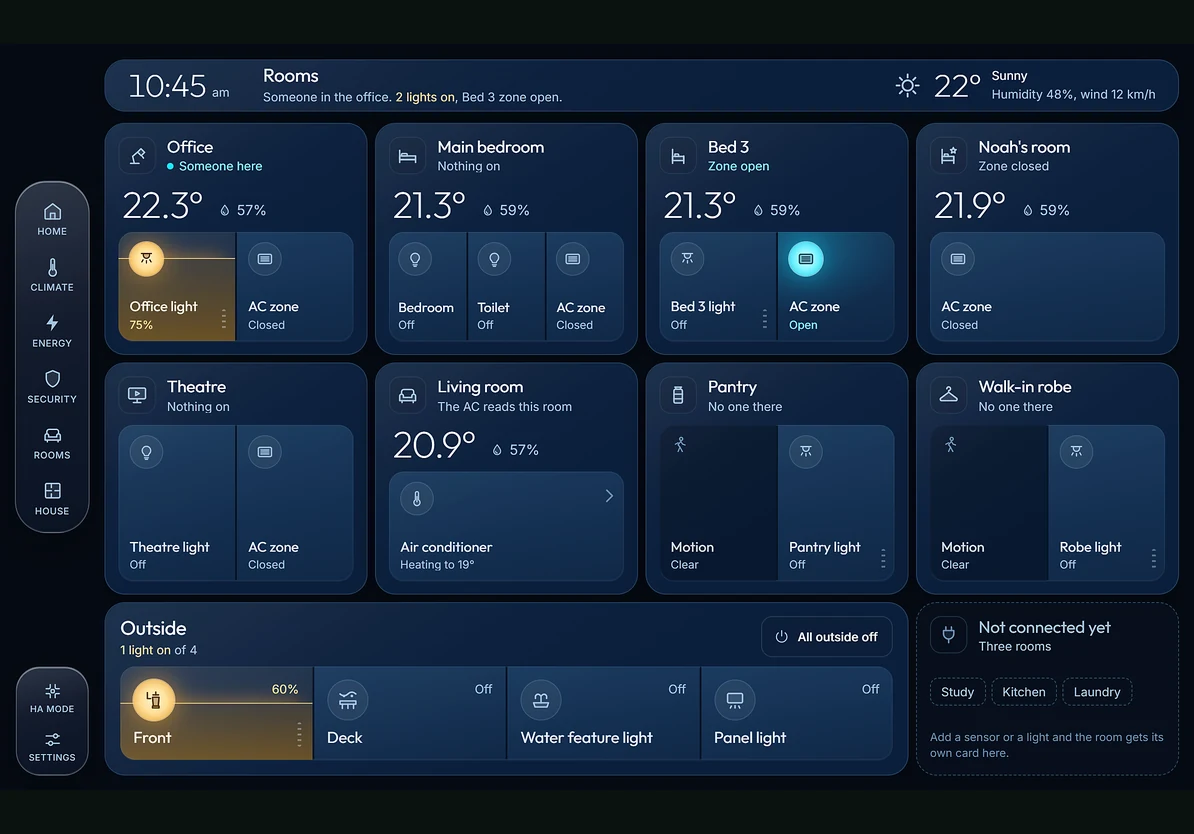Open Office light options dots
The height and width of the screenshot is (834, 1194).
coord(224,318)
